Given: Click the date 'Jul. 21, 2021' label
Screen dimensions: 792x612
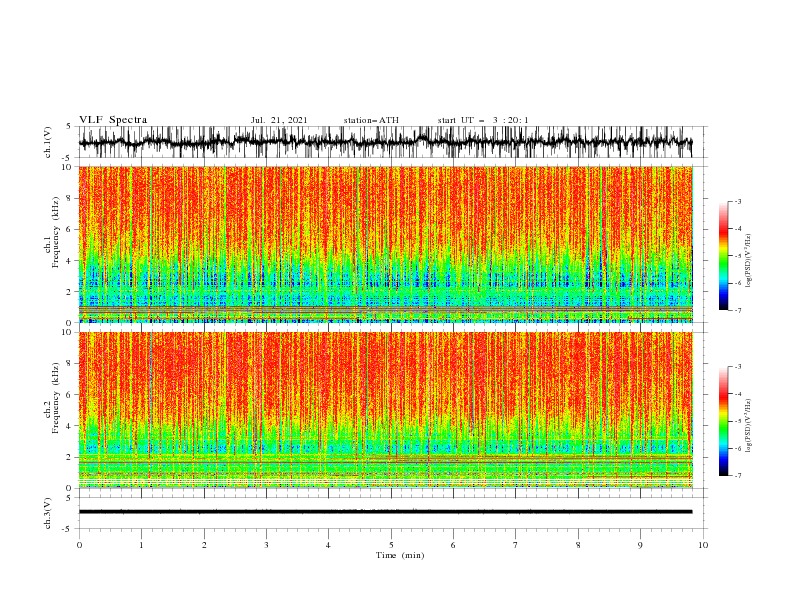Looking at the screenshot, I should click(x=279, y=120).
